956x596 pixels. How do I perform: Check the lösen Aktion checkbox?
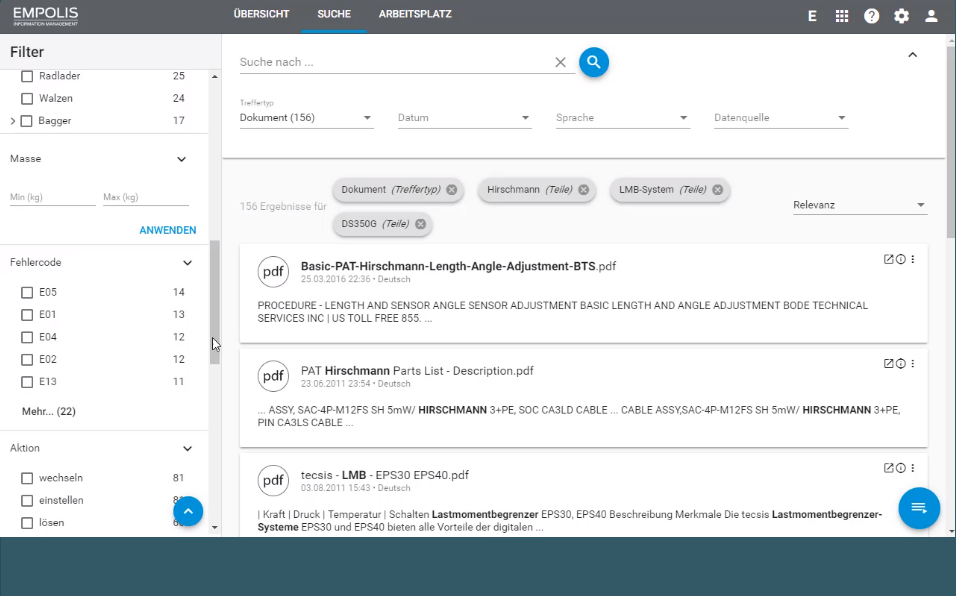click(x=27, y=523)
